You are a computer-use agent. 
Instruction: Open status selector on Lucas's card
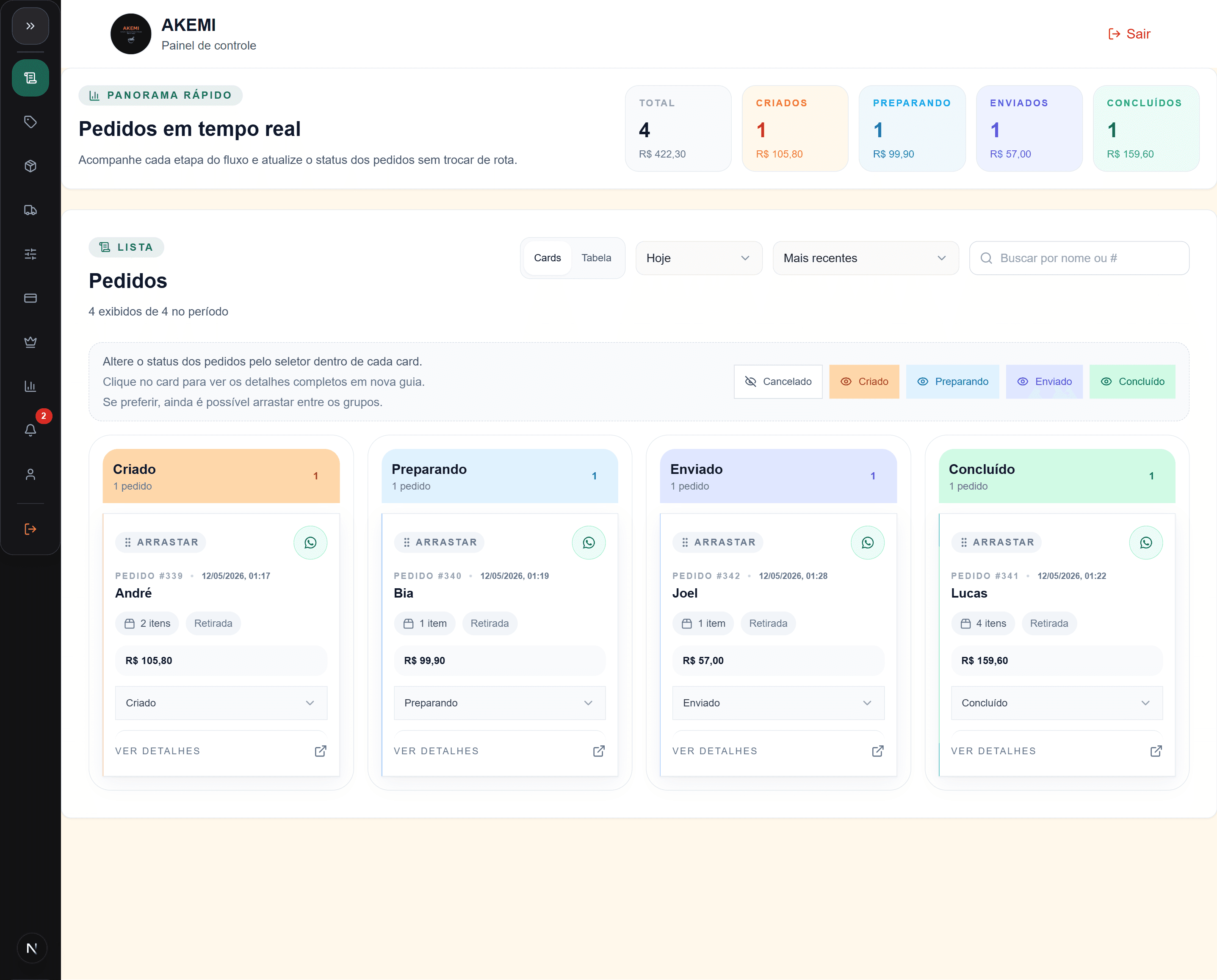(1057, 703)
